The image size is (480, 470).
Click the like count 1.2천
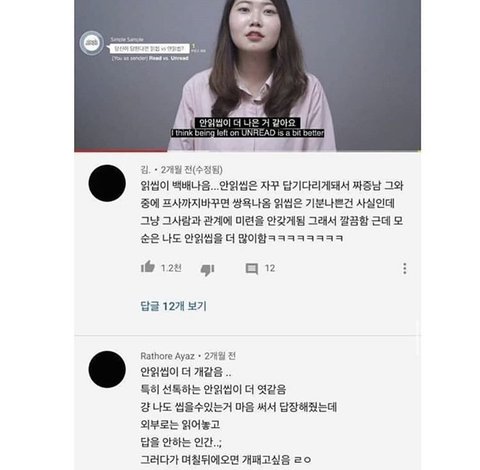point(171,268)
